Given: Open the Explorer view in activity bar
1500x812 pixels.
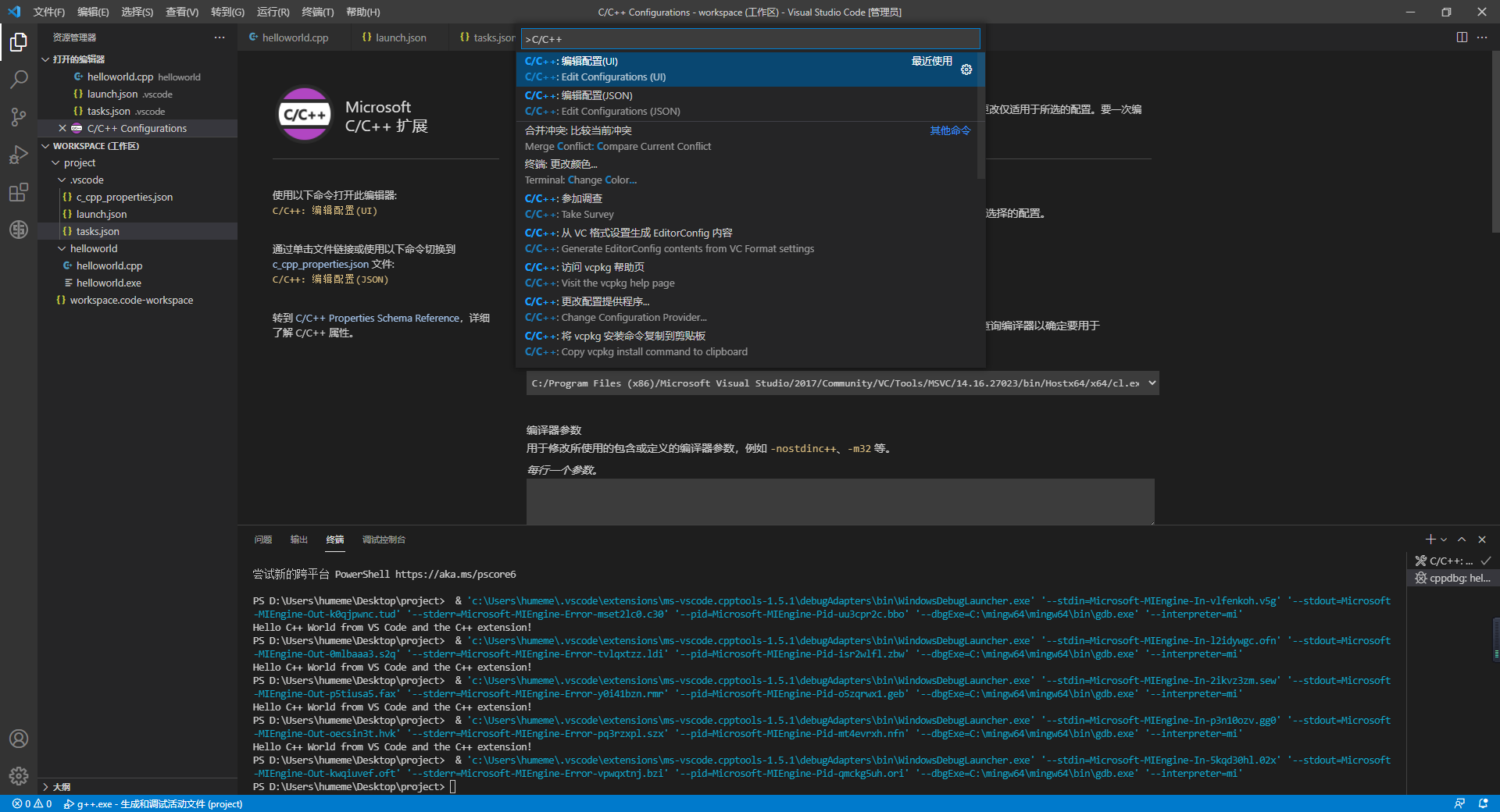Looking at the screenshot, I should 19,41.
